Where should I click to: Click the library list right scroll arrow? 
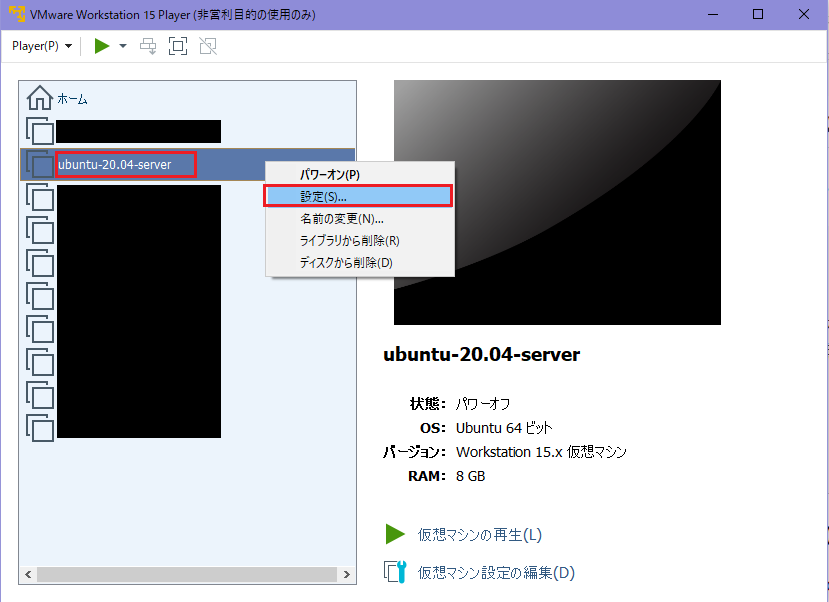(347, 575)
